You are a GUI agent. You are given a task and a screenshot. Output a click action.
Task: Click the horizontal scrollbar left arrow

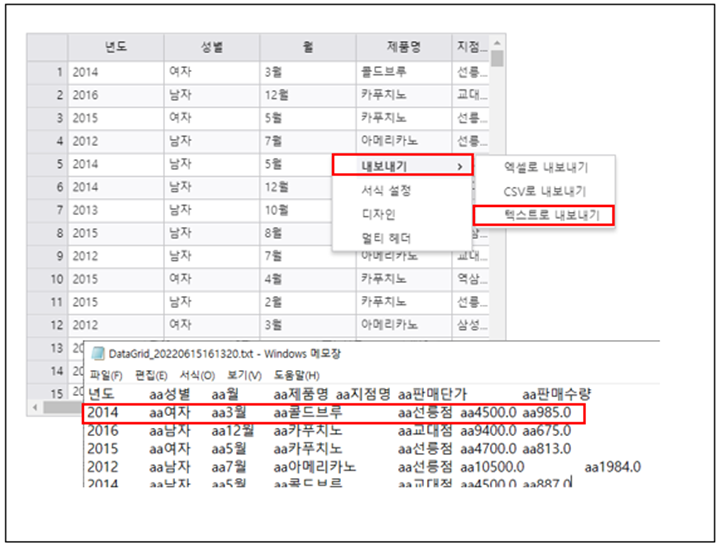35,407
